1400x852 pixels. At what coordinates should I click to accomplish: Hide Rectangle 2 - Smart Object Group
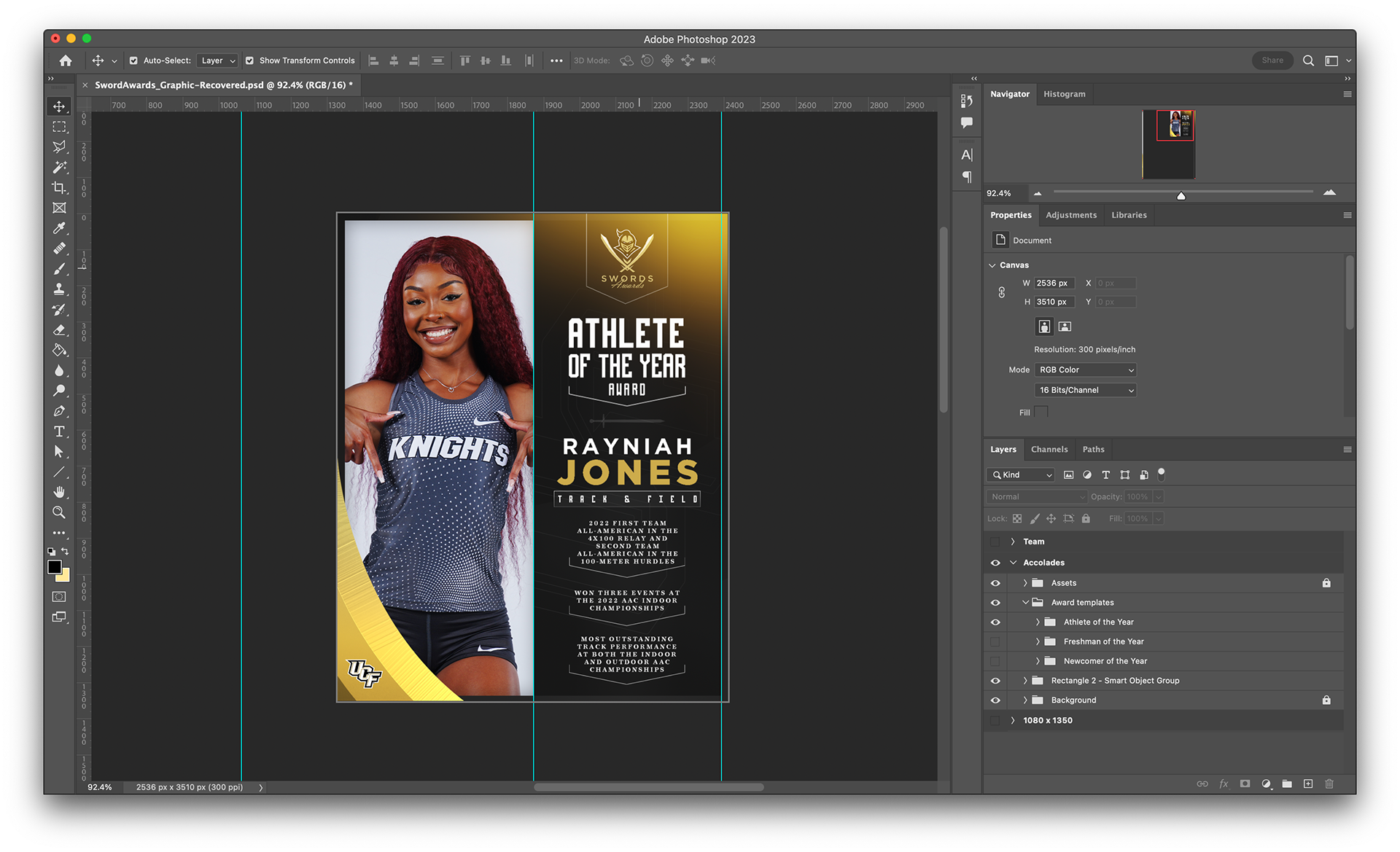pyautogui.click(x=995, y=681)
